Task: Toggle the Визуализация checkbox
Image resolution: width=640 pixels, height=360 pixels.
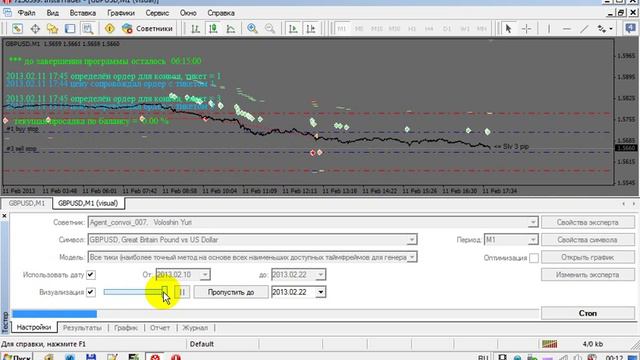Action: [x=91, y=292]
